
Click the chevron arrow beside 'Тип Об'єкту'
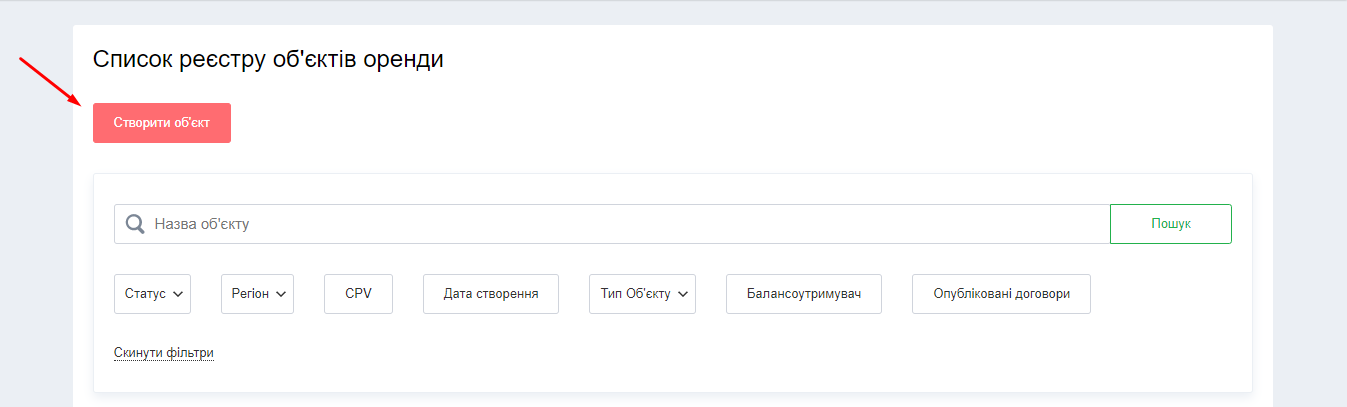pyautogui.click(x=683, y=294)
